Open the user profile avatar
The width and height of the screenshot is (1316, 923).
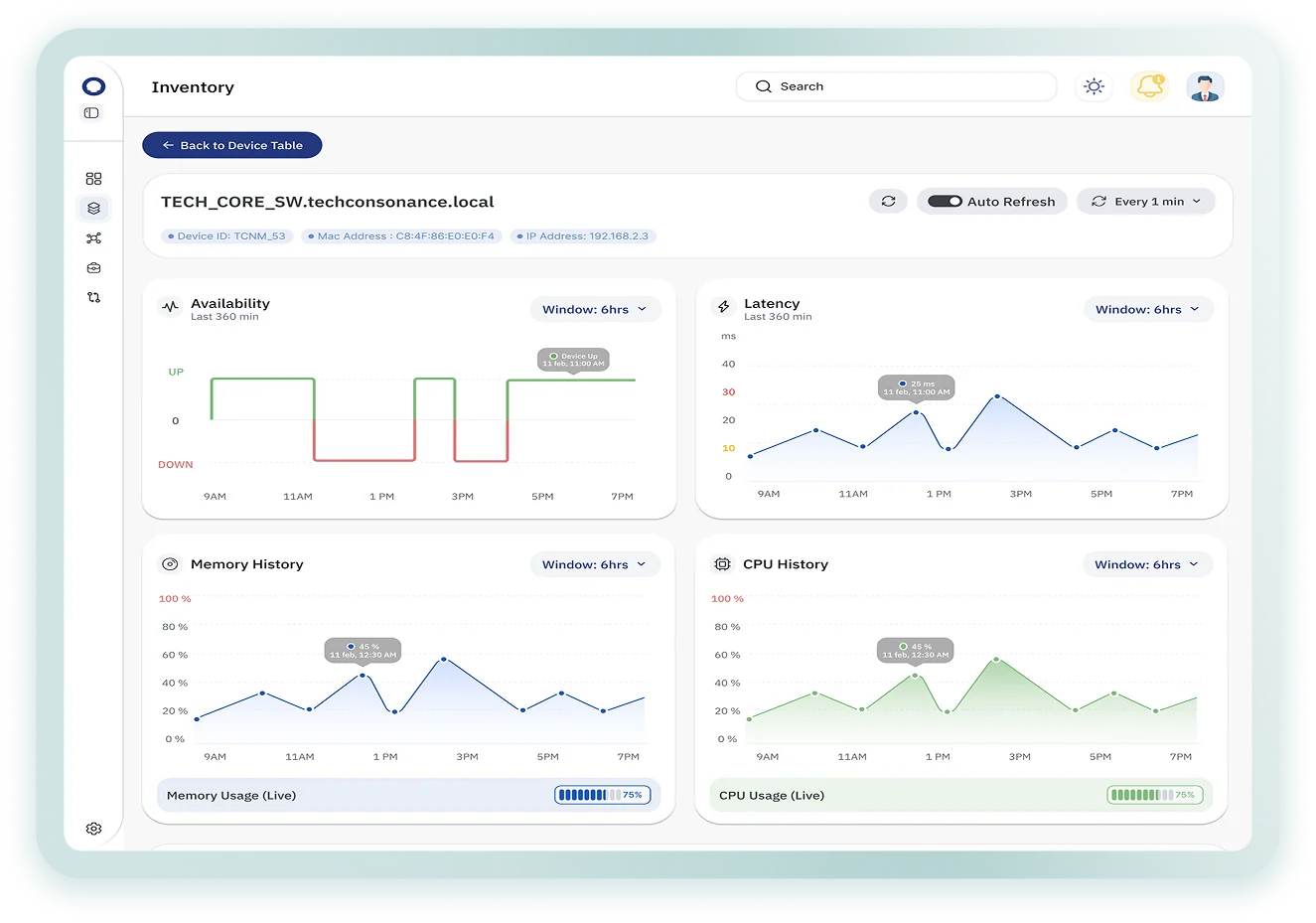point(1205,86)
